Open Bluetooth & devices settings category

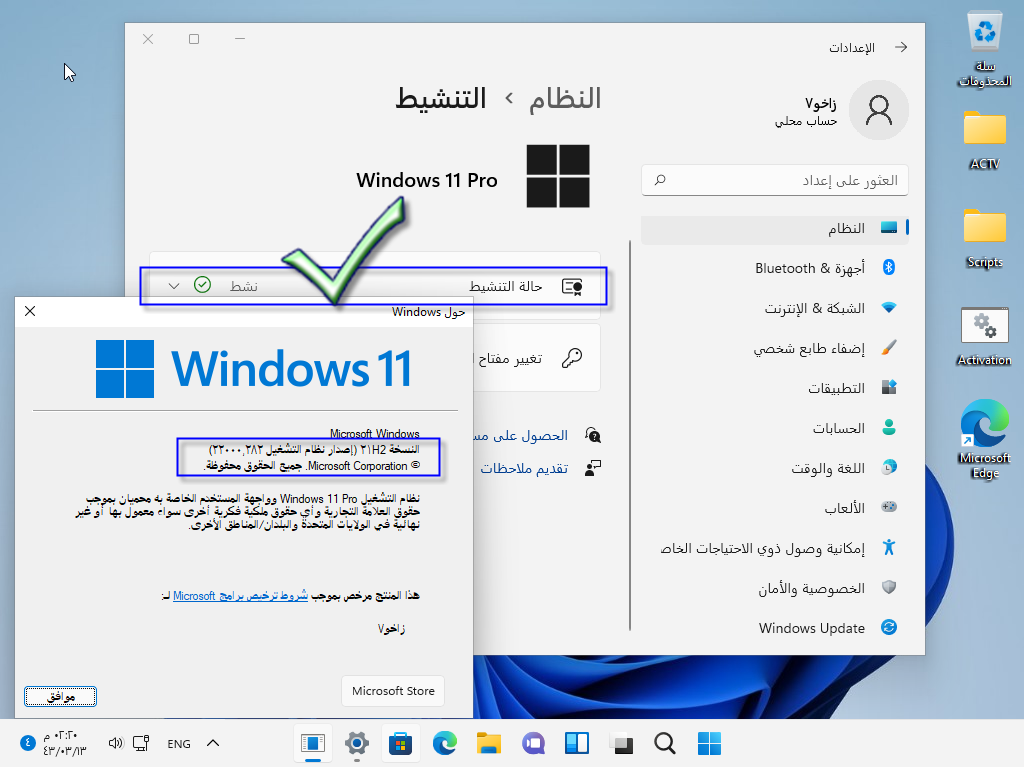pos(775,268)
